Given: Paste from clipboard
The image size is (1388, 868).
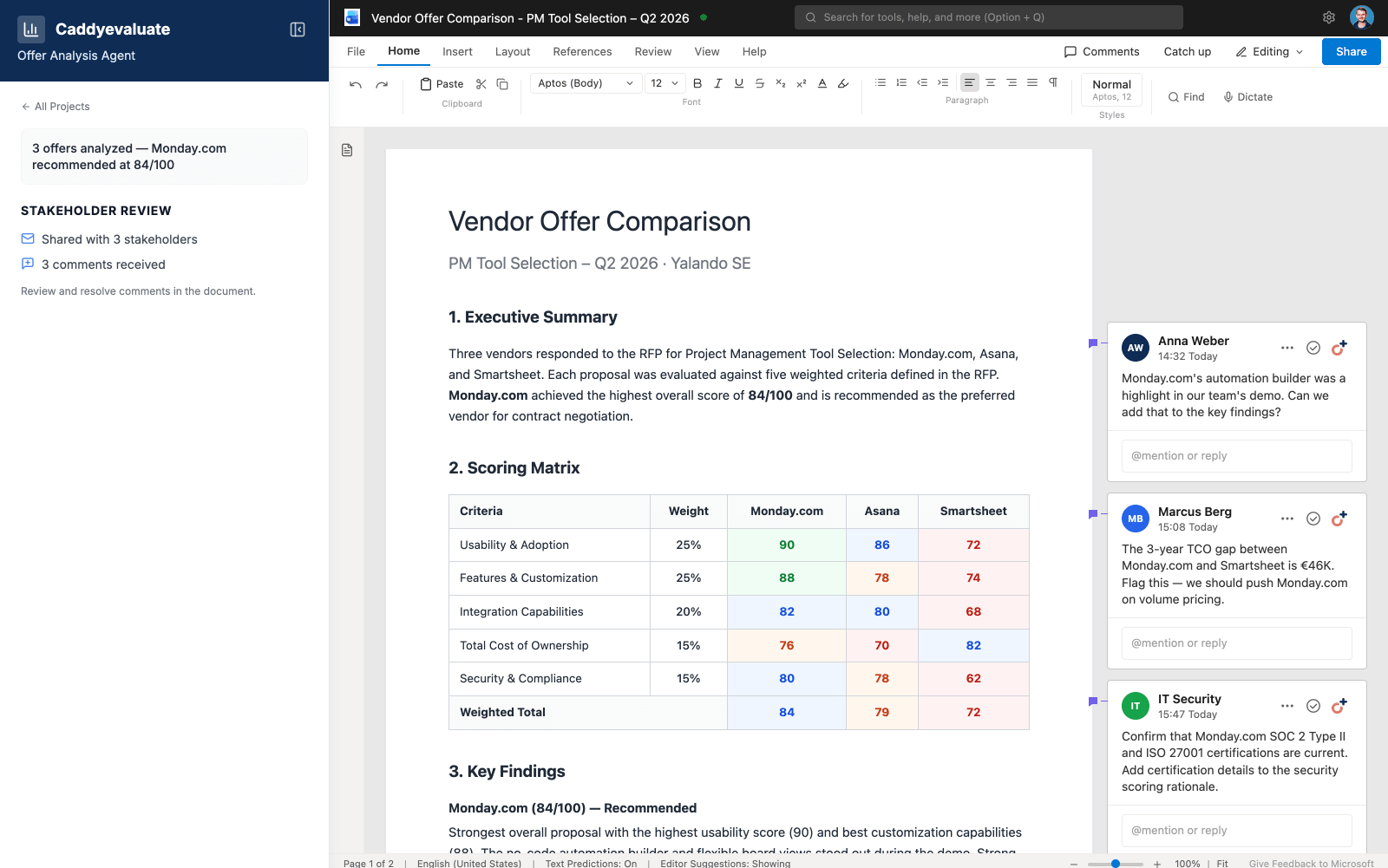Looking at the screenshot, I should 442,84.
